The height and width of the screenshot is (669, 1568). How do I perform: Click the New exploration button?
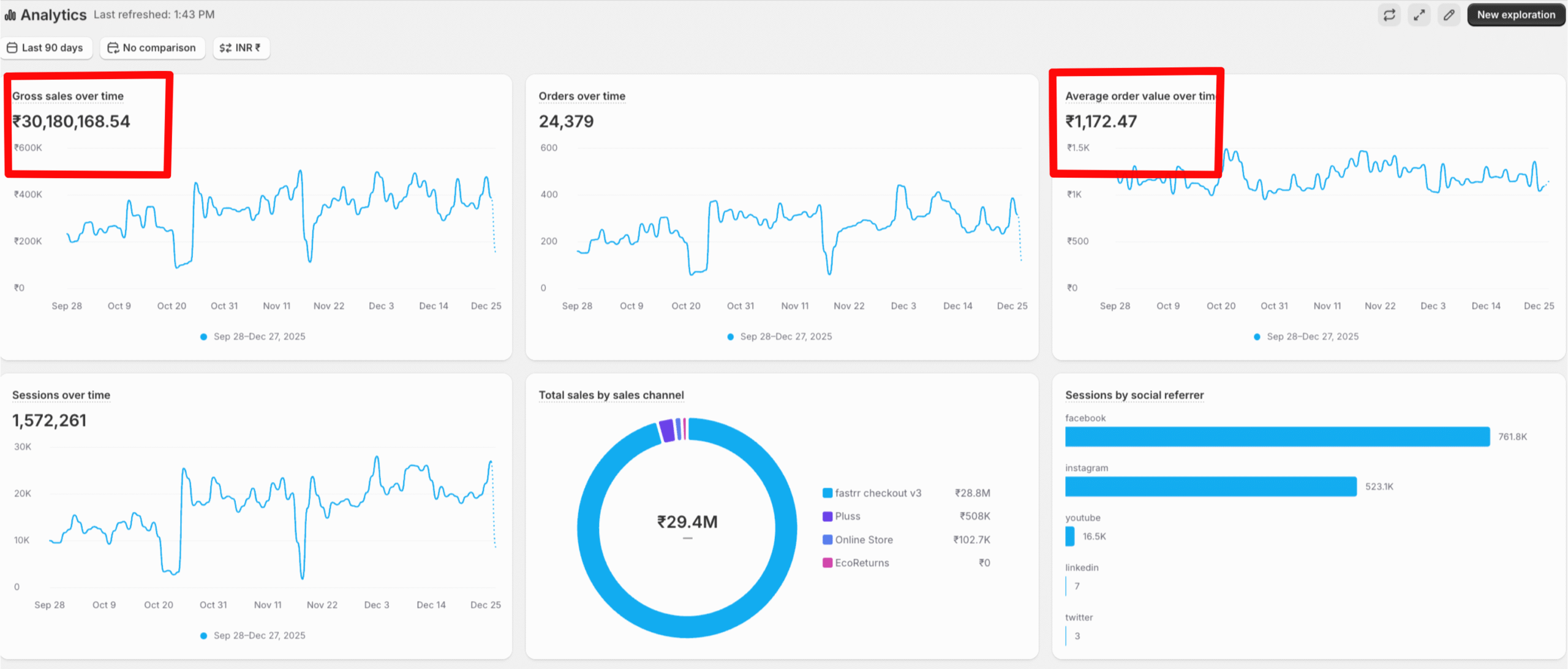click(x=1516, y=15)
